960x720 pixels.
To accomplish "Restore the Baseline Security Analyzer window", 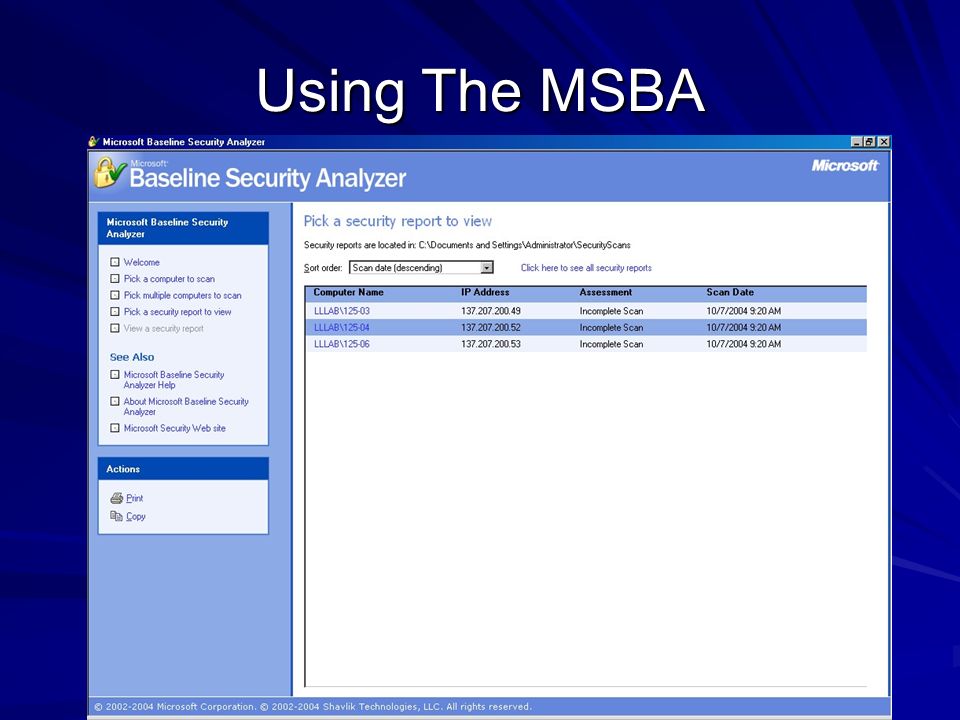I will point(869,142).
